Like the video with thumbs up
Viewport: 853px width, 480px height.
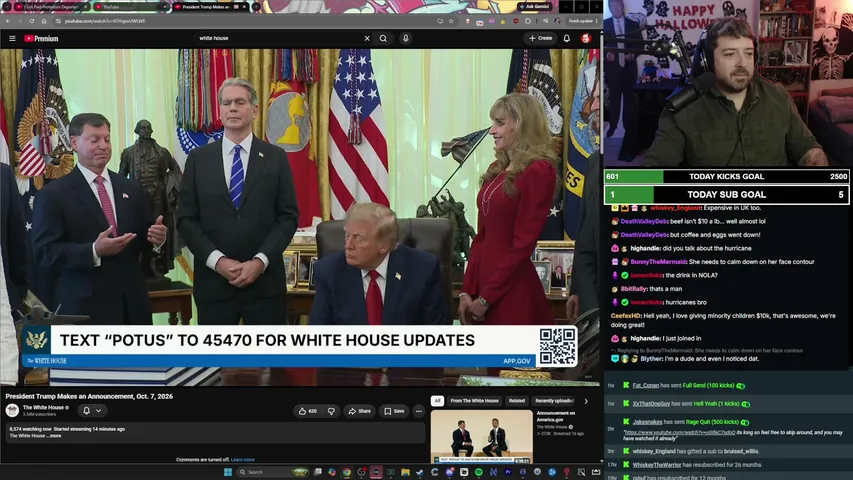click(x=308, y=411)
